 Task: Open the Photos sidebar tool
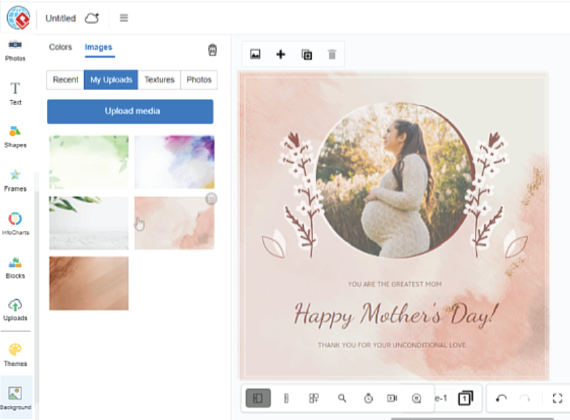(15, 51)
